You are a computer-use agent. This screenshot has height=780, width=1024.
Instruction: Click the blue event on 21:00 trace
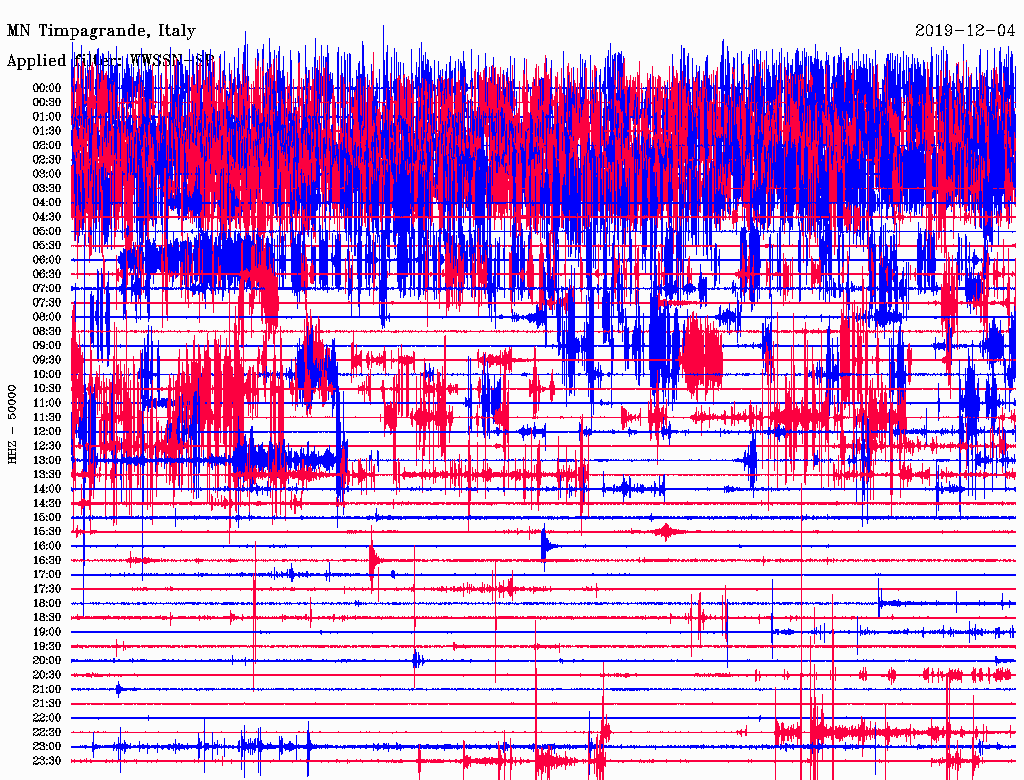tap(120, 689)
